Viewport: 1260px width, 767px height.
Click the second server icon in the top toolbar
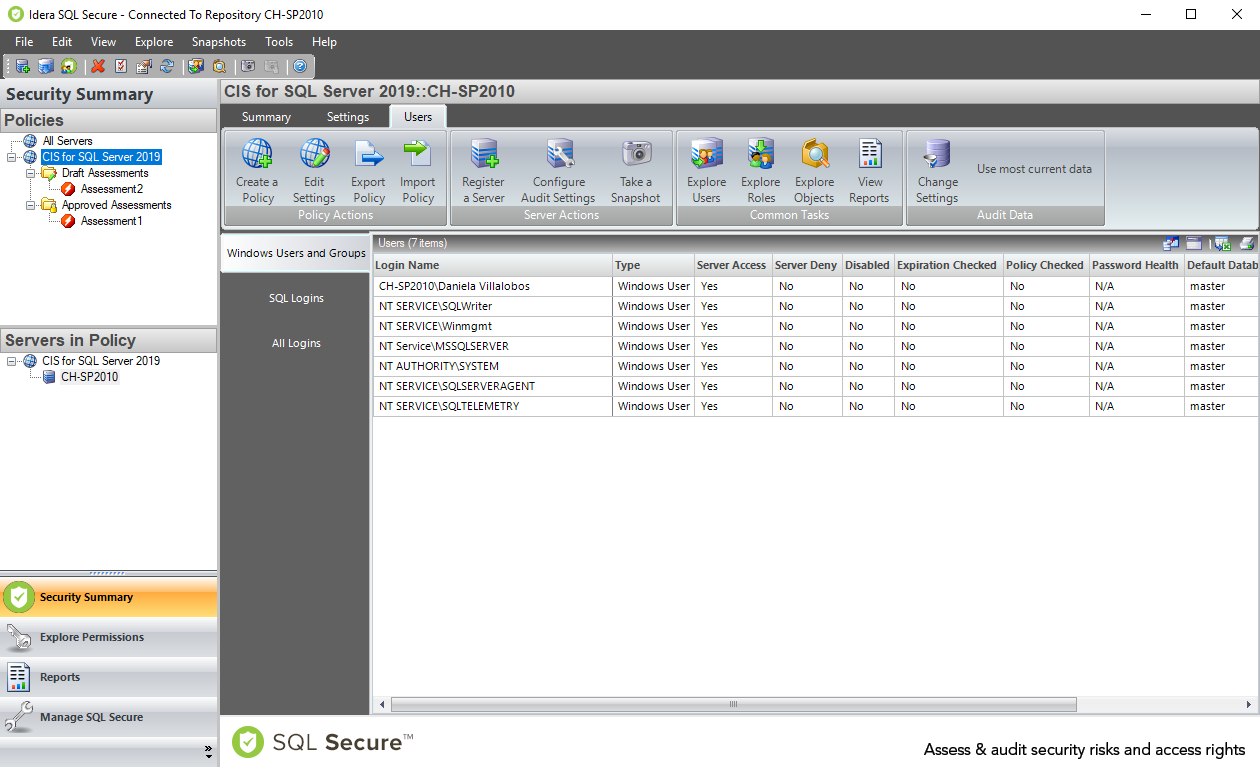coord(46,66)
